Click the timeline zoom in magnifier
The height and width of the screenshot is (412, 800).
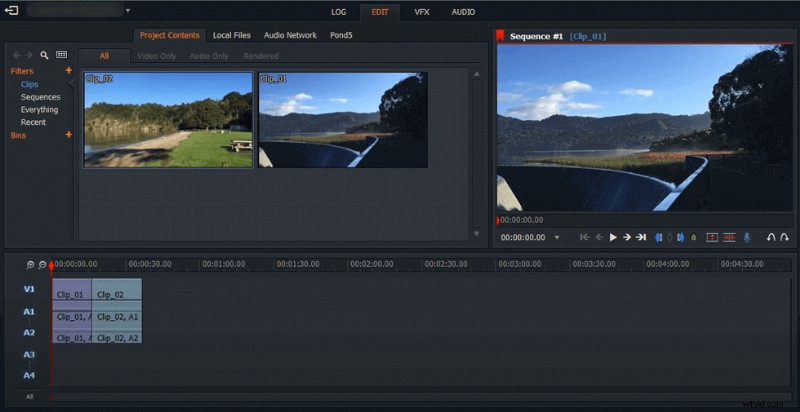(31, 265)
